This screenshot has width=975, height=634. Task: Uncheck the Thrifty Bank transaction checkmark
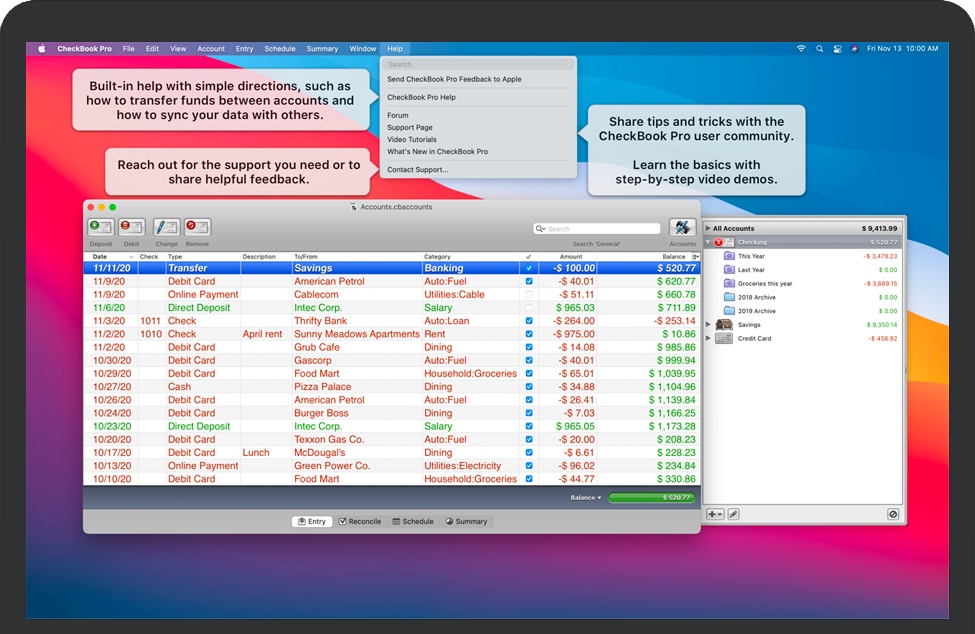click(x=529, y=321)
